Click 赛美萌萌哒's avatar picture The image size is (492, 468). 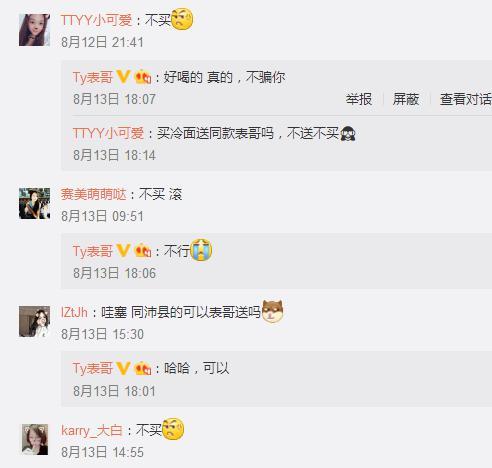34,203
